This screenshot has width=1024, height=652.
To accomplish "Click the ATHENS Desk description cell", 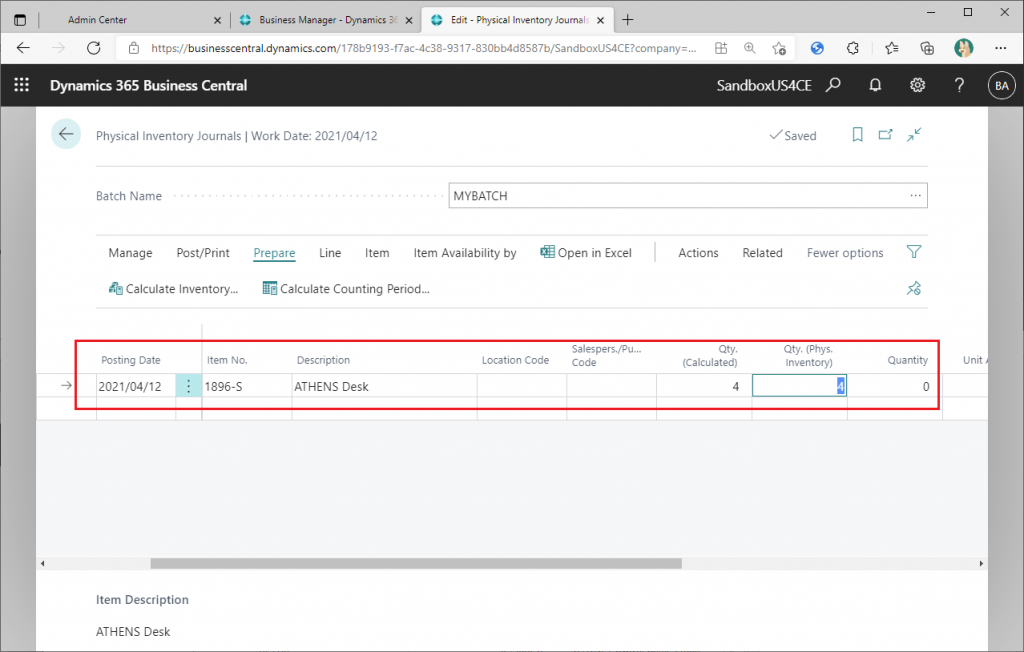I will (385, 386).
